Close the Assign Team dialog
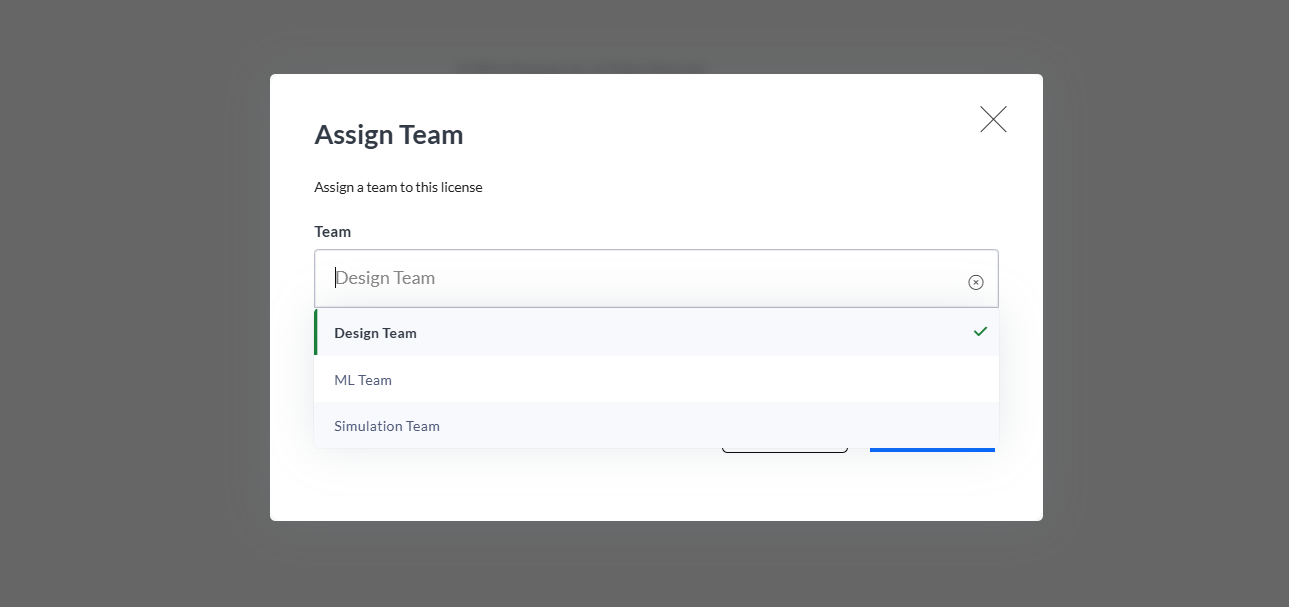 (993, 120)
